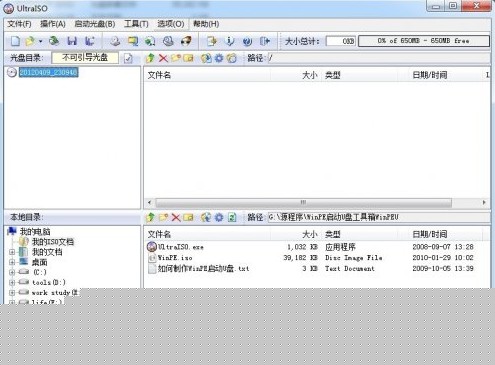Open the 选项(O) menu
The width and height of the screenshot is (495, 365).
pyautogui.click(x=171, y=24)
